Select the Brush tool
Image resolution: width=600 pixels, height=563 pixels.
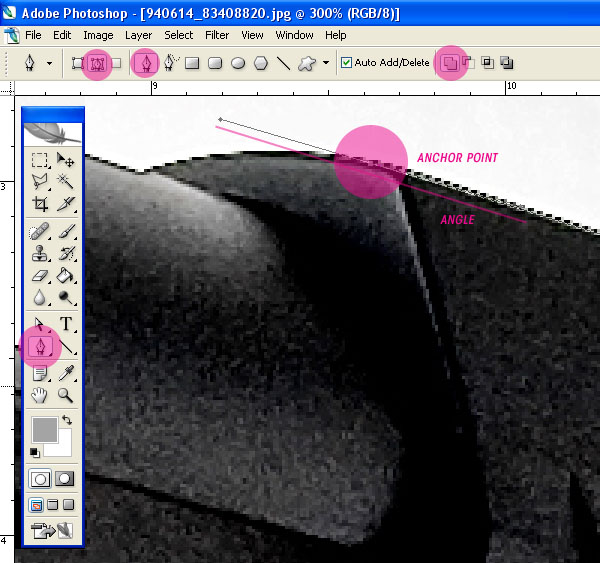[x=66, y=231]
